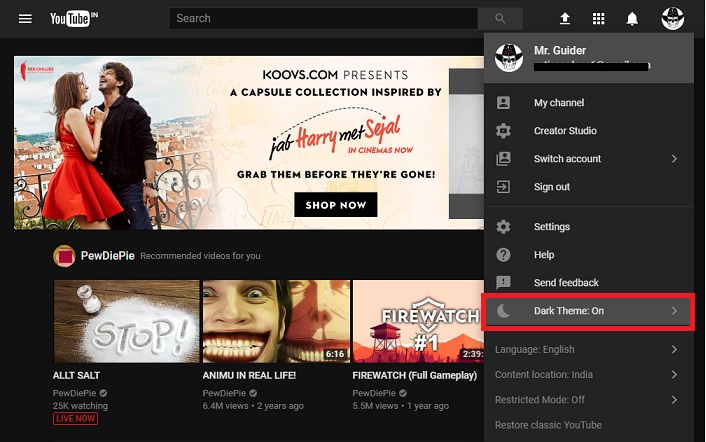Viewport: 706px width, 442px height.
Task: Click 'Recommended videos for you' text
Action: click(x=200, y=256)
